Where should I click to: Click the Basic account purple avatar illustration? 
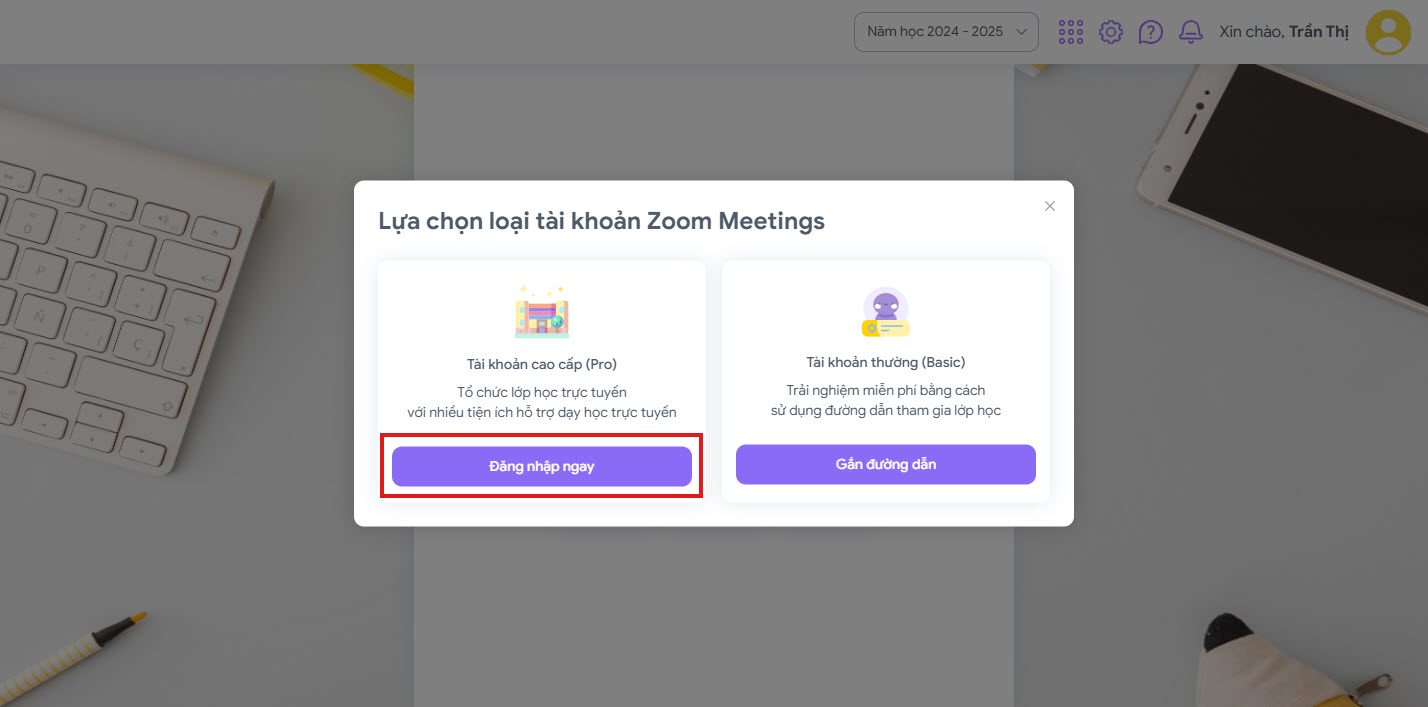[x=885, y=312]
